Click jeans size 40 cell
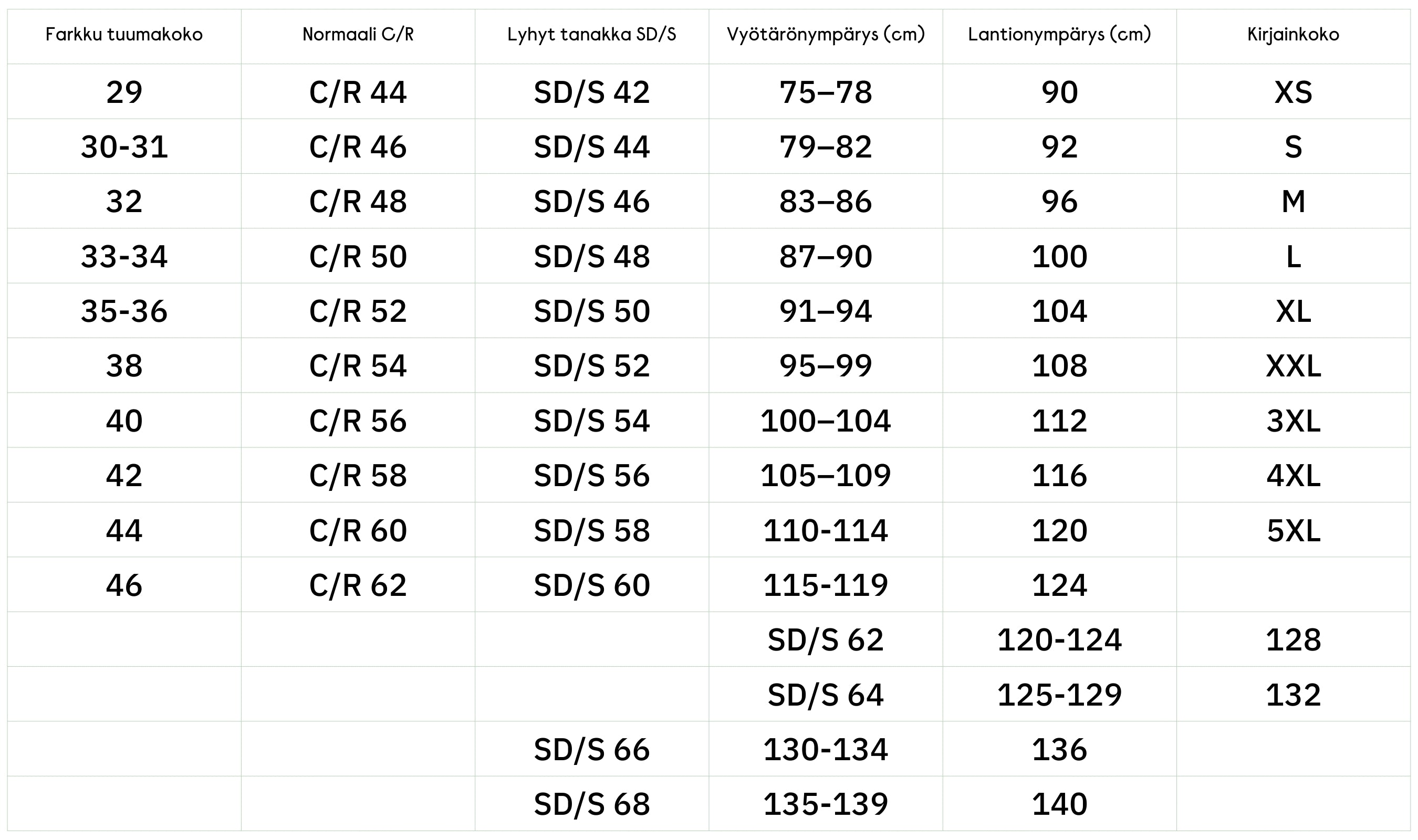This screenshot has height=840, width=1418. (124, 421)
